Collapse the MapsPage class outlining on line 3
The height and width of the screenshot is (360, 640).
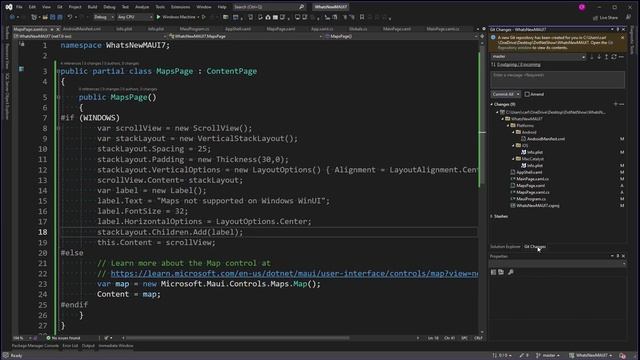[x=58, y=71]
